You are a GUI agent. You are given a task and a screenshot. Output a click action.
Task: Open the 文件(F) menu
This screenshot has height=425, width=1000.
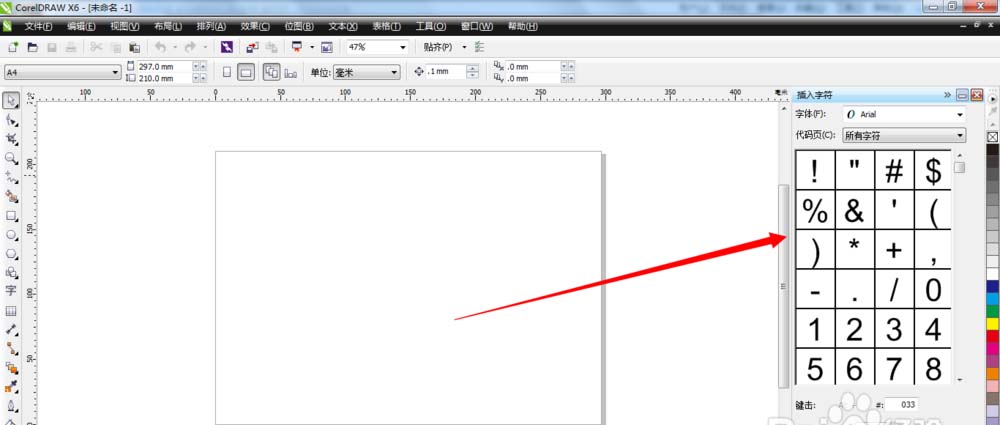38,27
